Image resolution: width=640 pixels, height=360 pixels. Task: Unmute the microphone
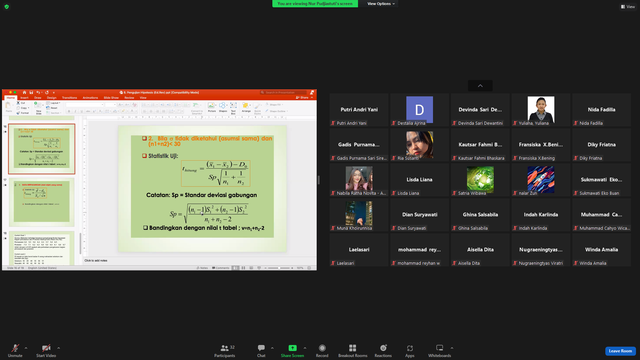pyautogui.click(x=15, y=350)
